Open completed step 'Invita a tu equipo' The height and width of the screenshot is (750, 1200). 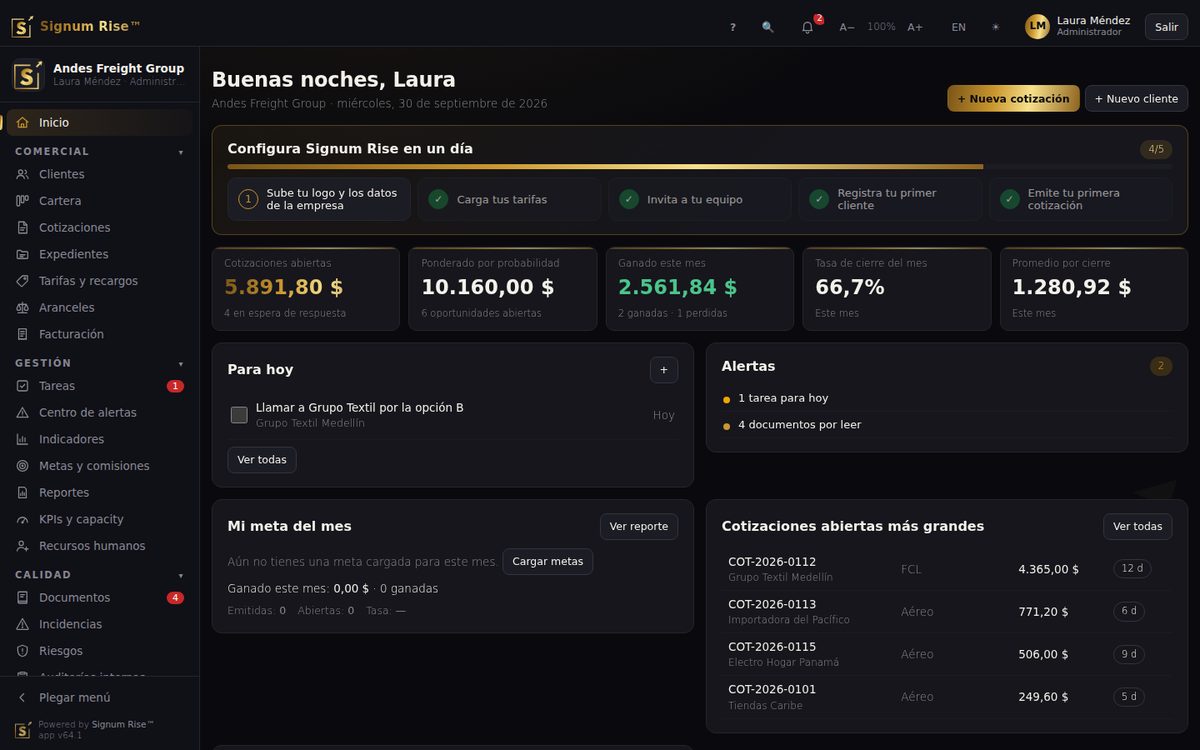(700, 199)
